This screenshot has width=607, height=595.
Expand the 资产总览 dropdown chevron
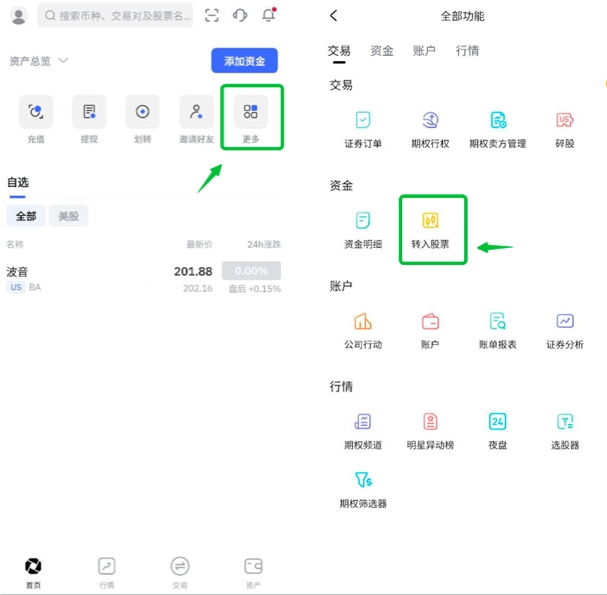63,61
